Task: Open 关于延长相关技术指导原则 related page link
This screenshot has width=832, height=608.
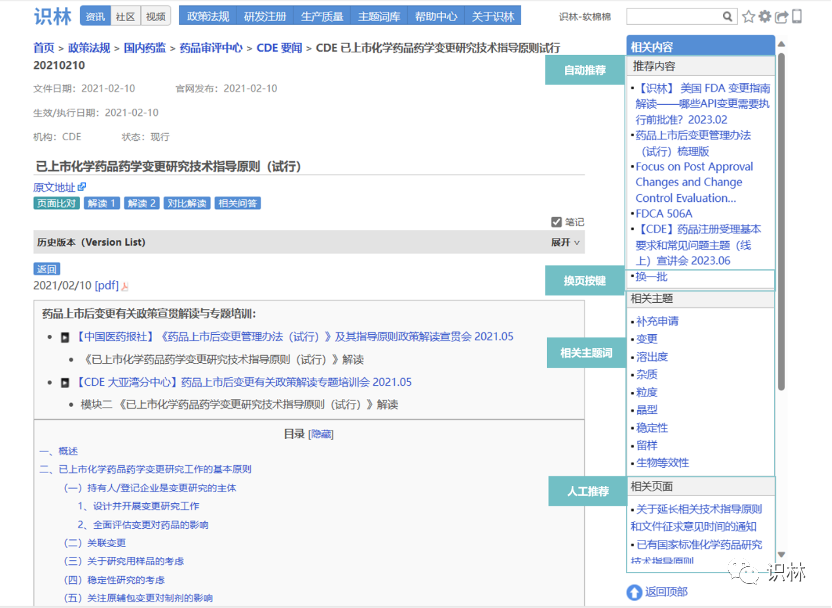Action: 696,518
